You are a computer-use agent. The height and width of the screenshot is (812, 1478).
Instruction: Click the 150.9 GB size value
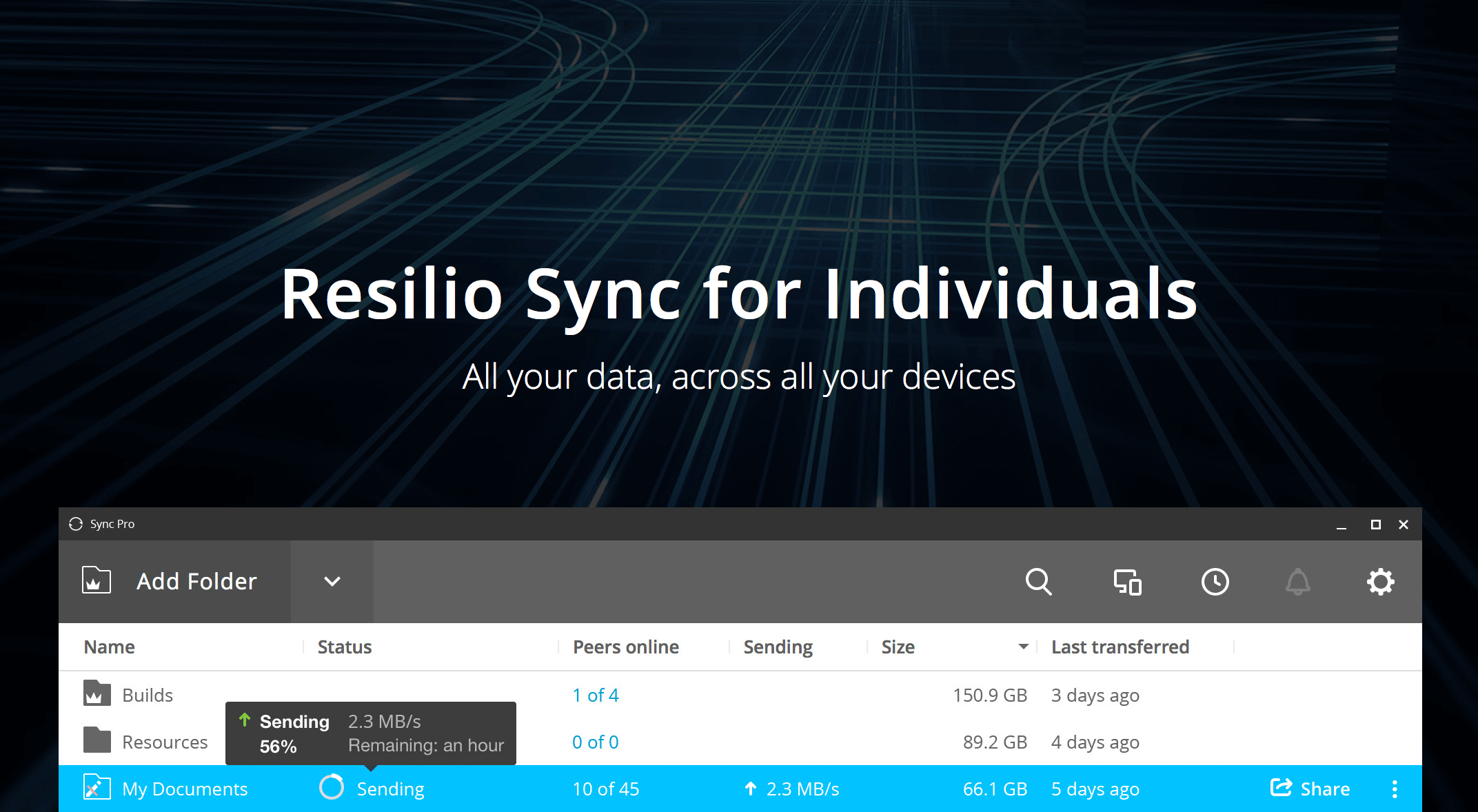pyautogui.click(x=990, y=695)
